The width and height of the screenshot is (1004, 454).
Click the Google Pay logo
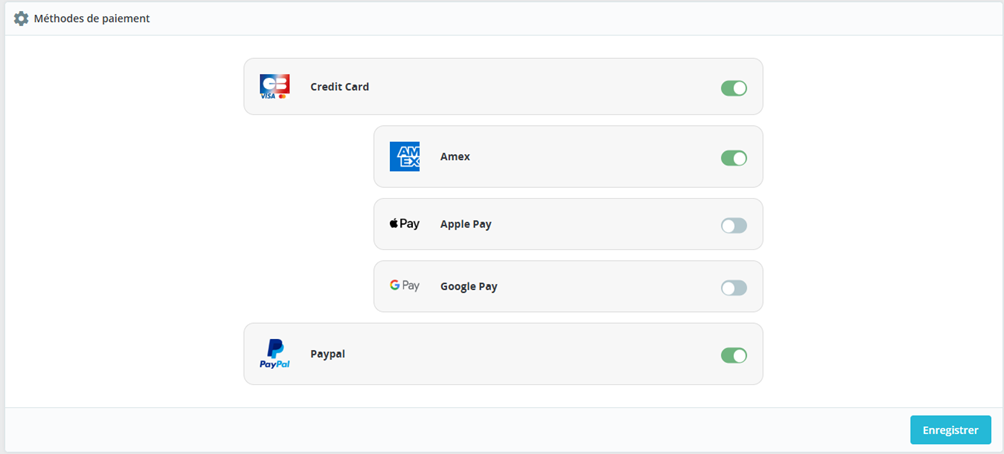tap(404, 286)
